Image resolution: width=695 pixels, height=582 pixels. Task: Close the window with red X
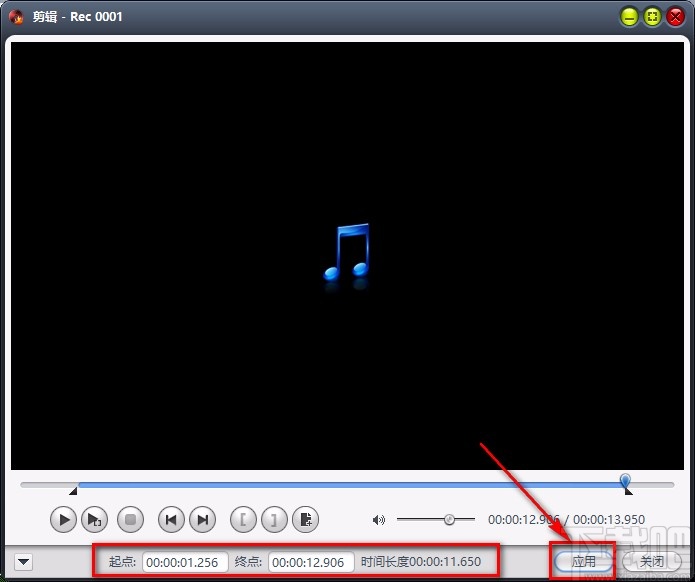[675, 17]
